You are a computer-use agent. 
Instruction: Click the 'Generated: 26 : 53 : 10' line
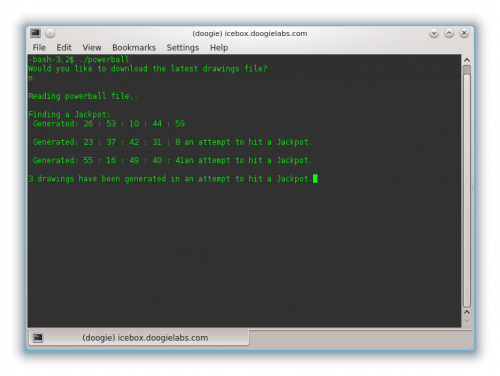tap(109, 124)
